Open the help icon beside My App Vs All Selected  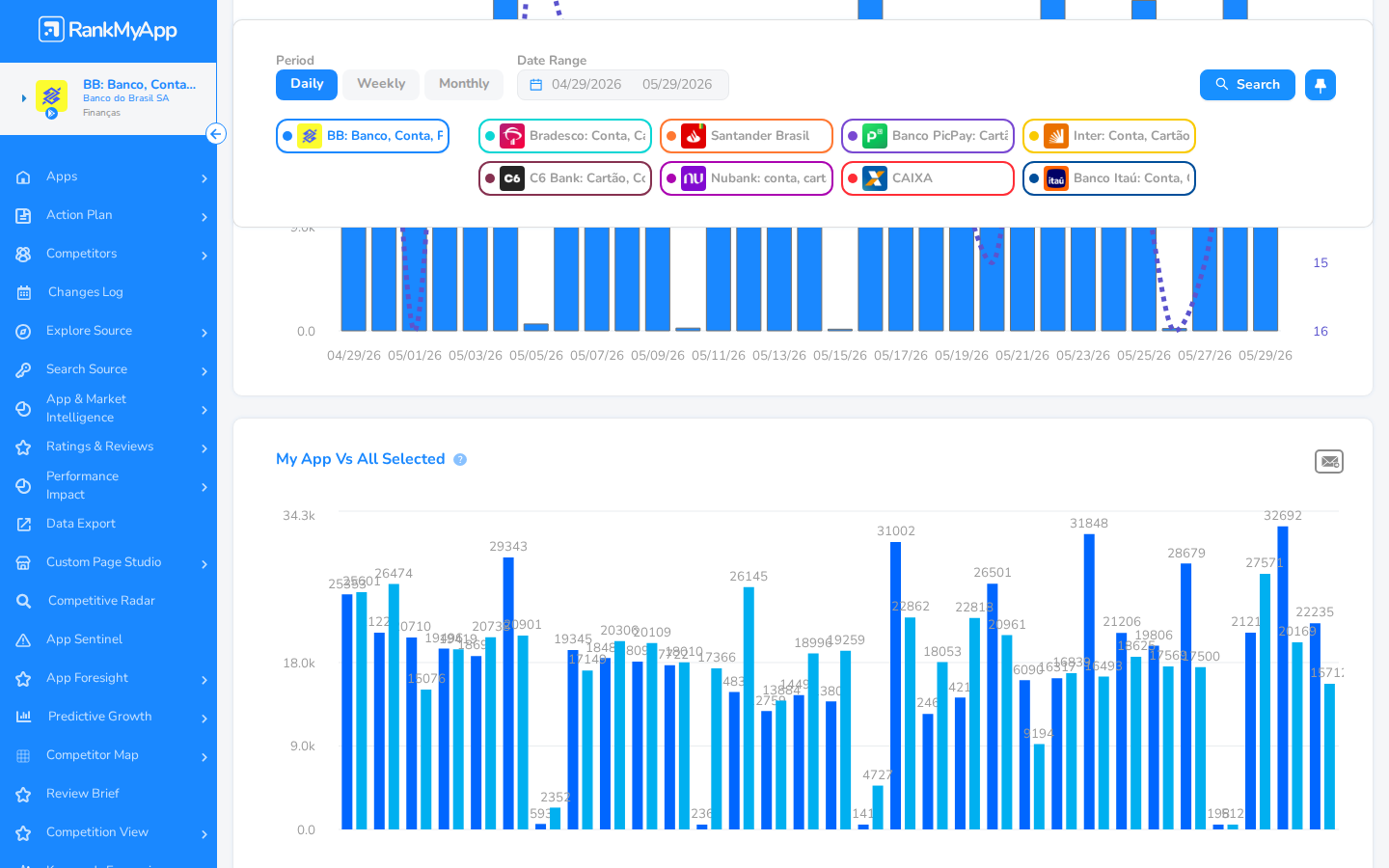[x=460, y=460]
